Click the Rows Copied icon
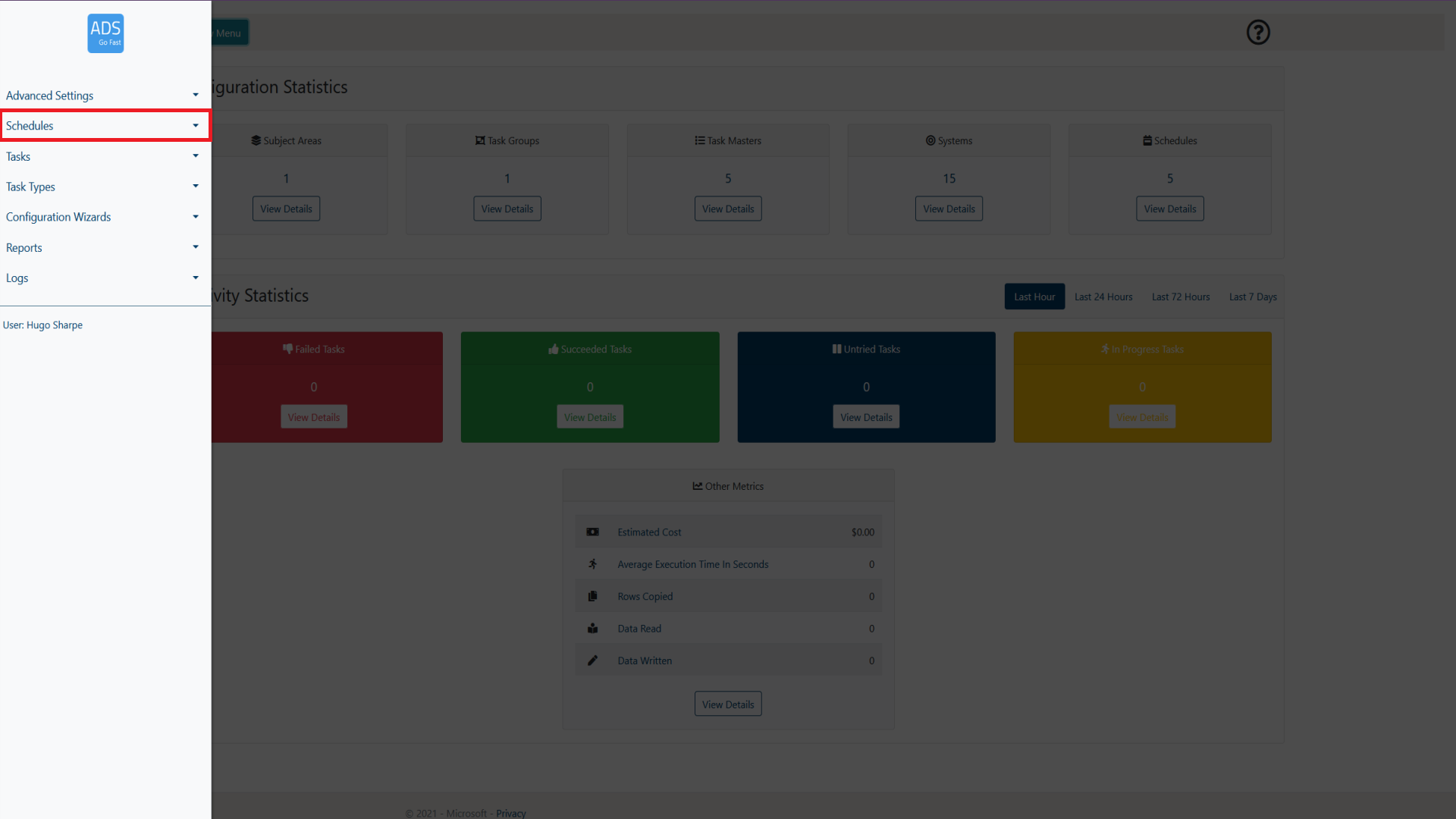The image size is (1456, 819). coord(592,597)
